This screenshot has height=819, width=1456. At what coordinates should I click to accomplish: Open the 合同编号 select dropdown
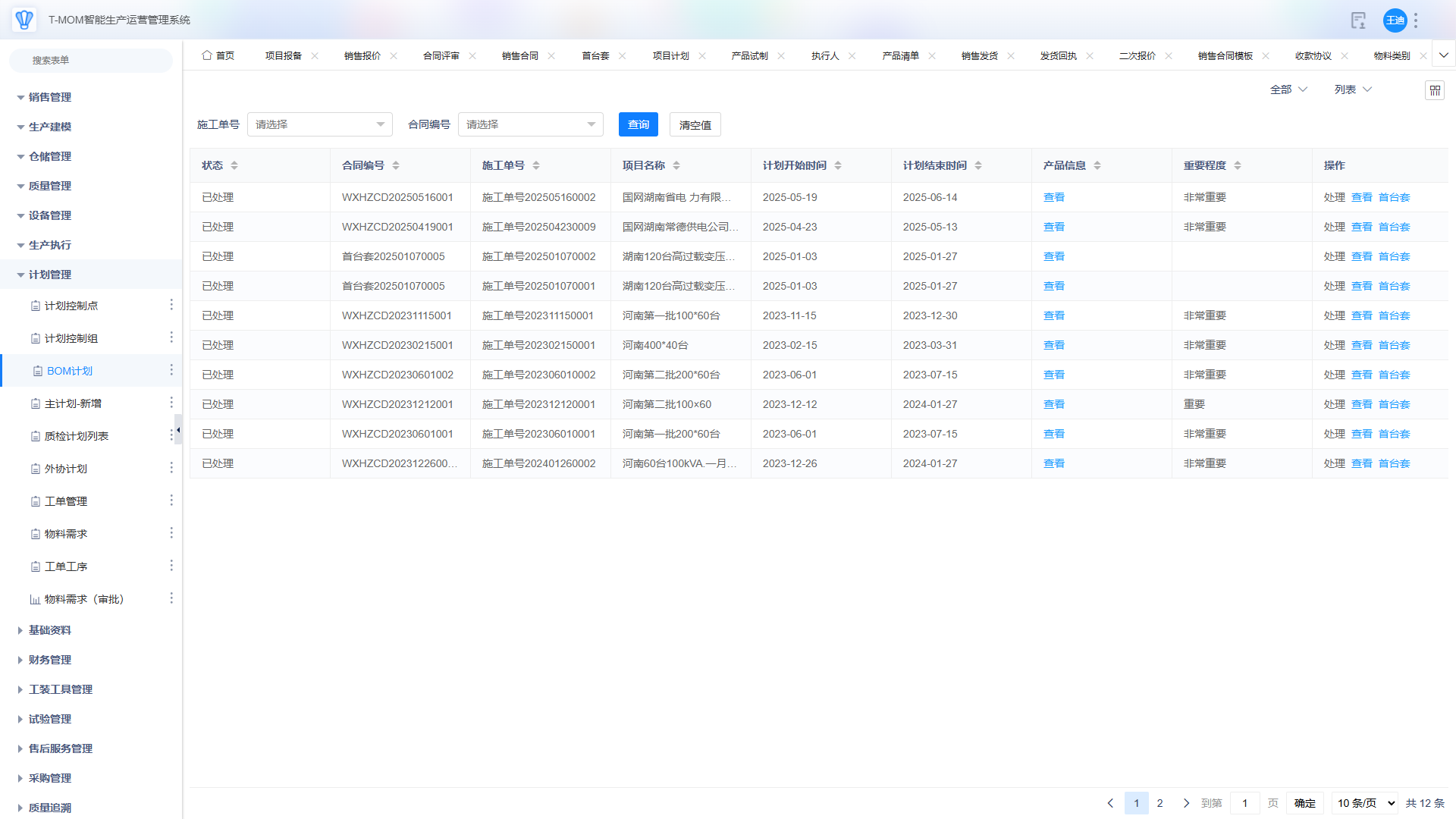[530, 124]
